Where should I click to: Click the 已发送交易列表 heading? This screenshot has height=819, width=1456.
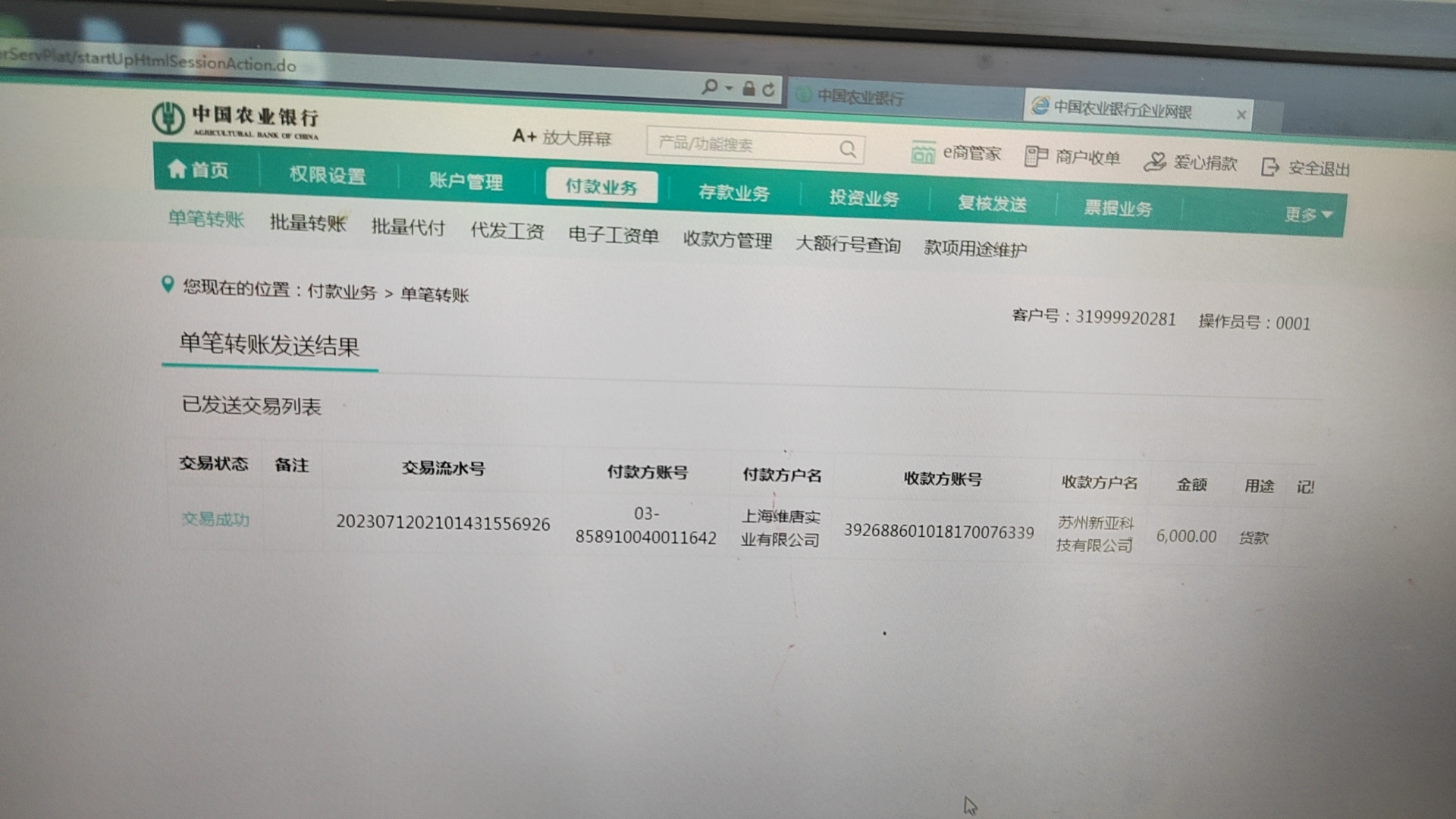251,406
